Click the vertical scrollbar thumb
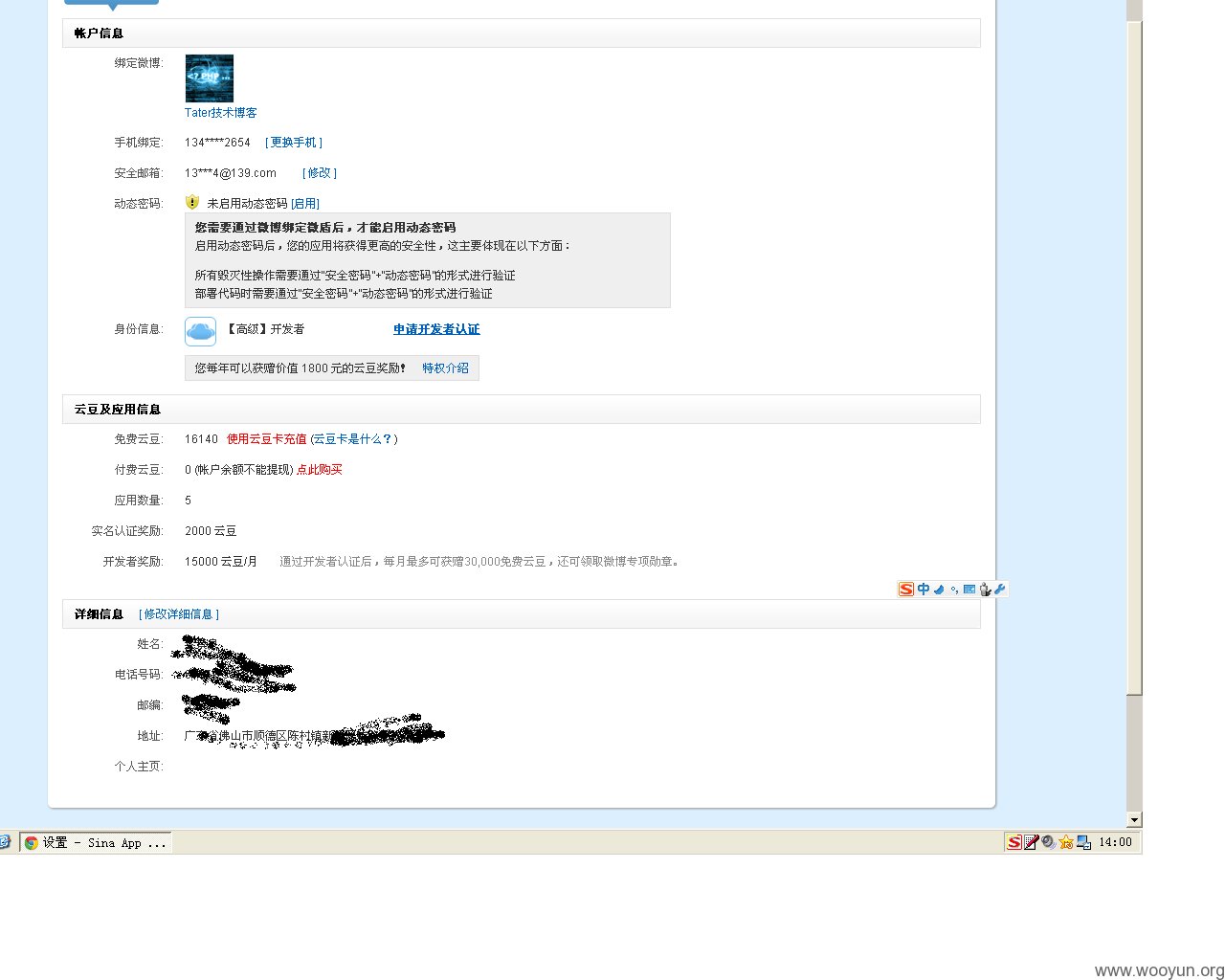Image resolution: width=1225 pixels, height=980 pixels. coord(1135,359)
